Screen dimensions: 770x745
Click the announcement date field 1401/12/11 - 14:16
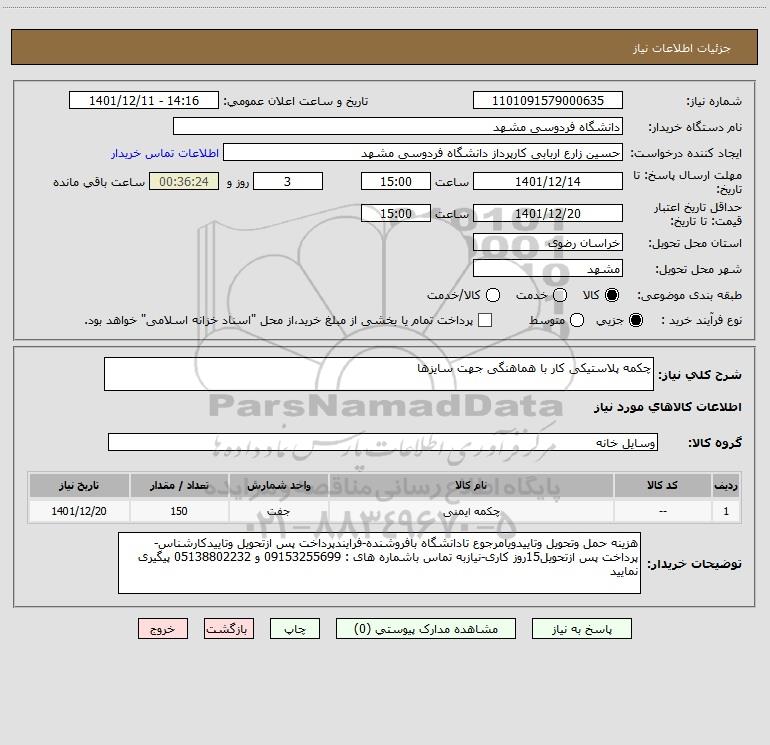tap(144, 101)
